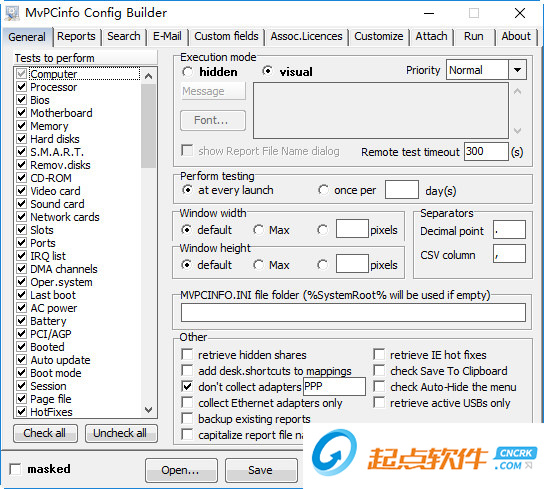Uncheck the Motherboard test
This screenshot has width=544, height=489.
(x=22, y=113)
